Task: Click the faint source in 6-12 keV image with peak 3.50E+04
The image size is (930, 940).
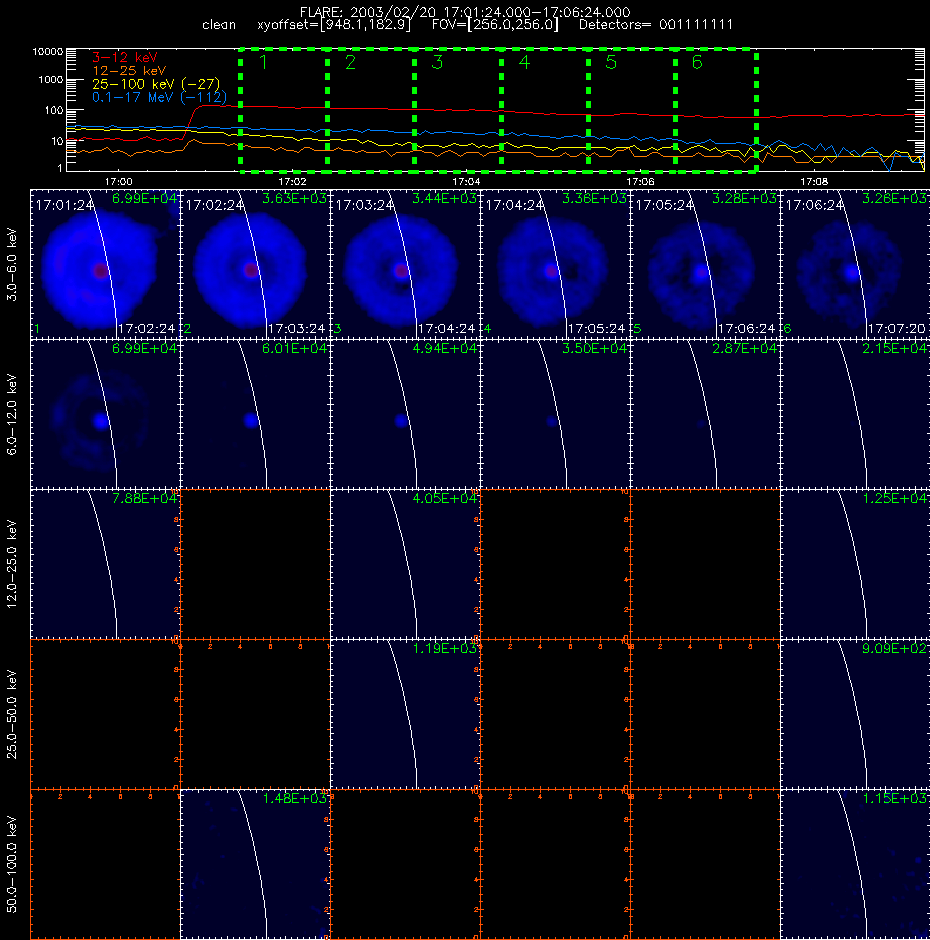Action: tap(551, 421)
